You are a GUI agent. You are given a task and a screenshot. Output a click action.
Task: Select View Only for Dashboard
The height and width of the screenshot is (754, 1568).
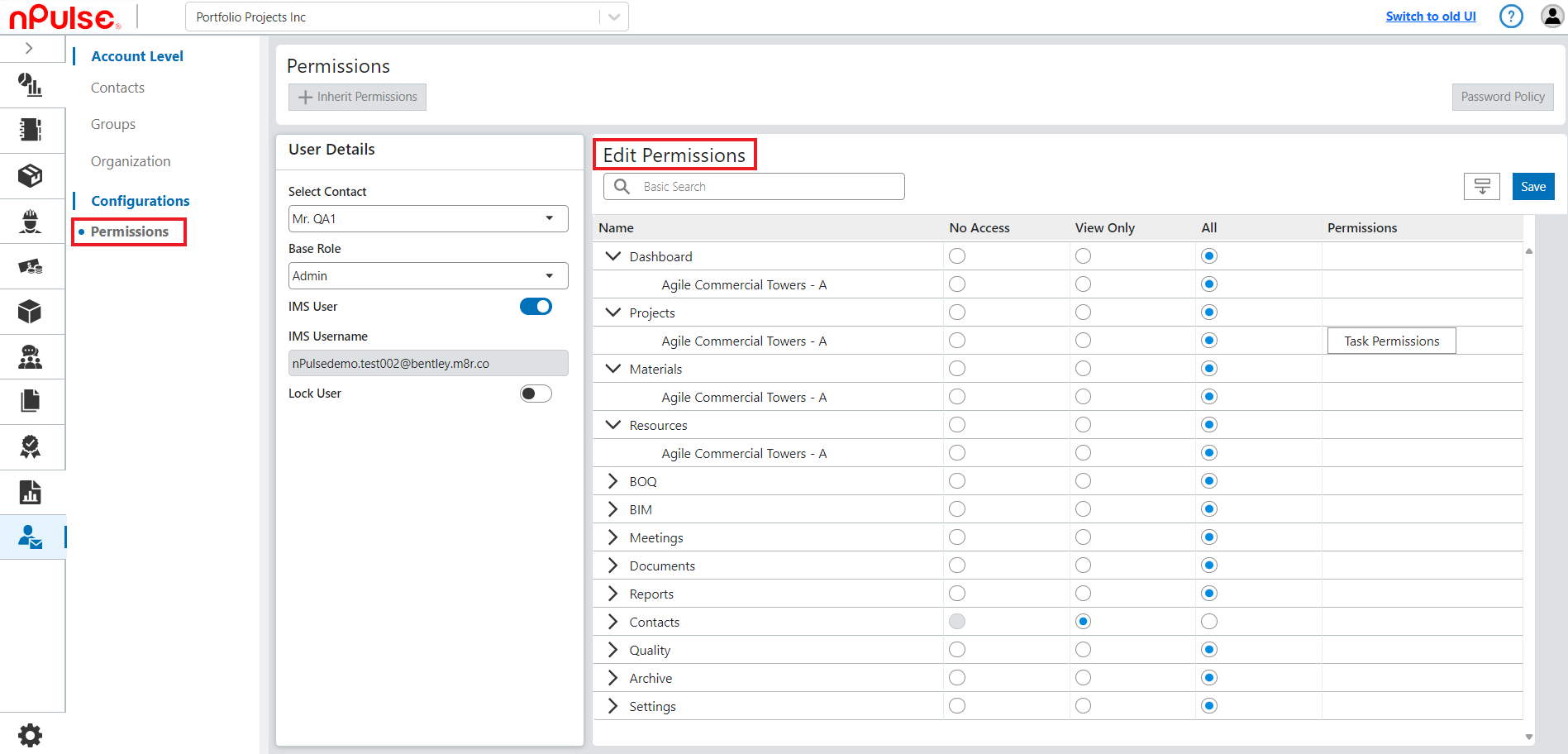[x=1083, y=256]
